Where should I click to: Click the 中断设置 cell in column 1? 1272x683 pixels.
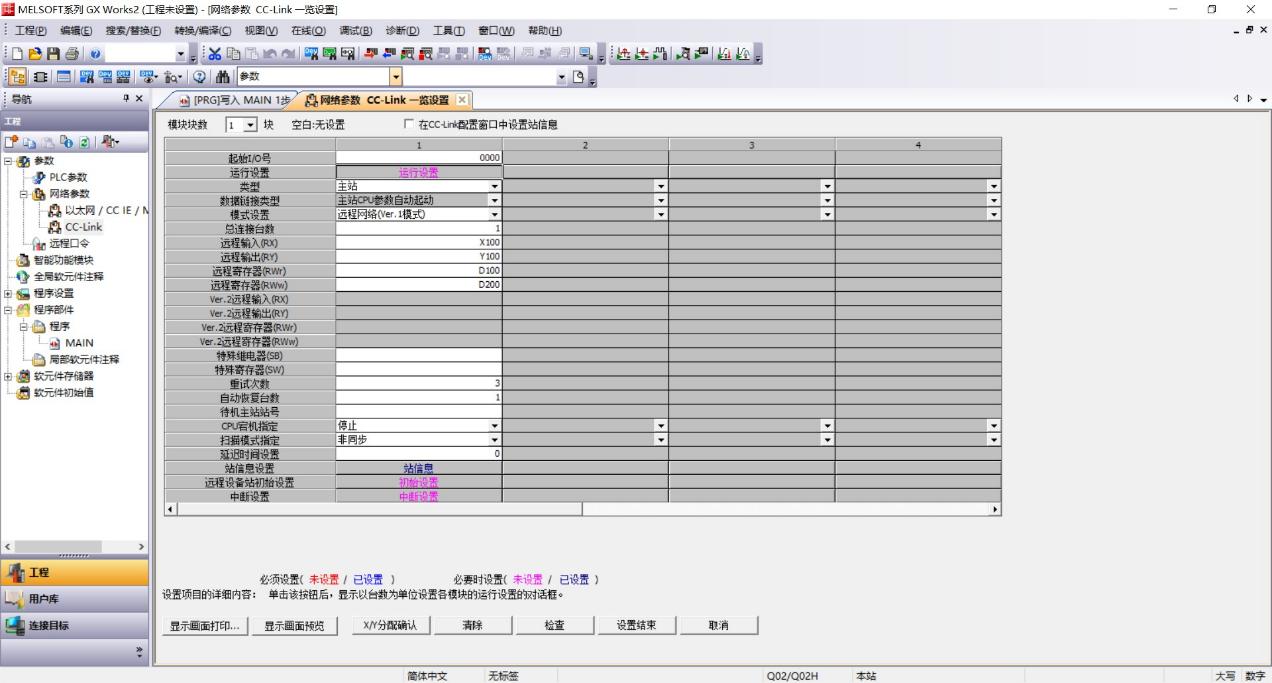point(419,496)
